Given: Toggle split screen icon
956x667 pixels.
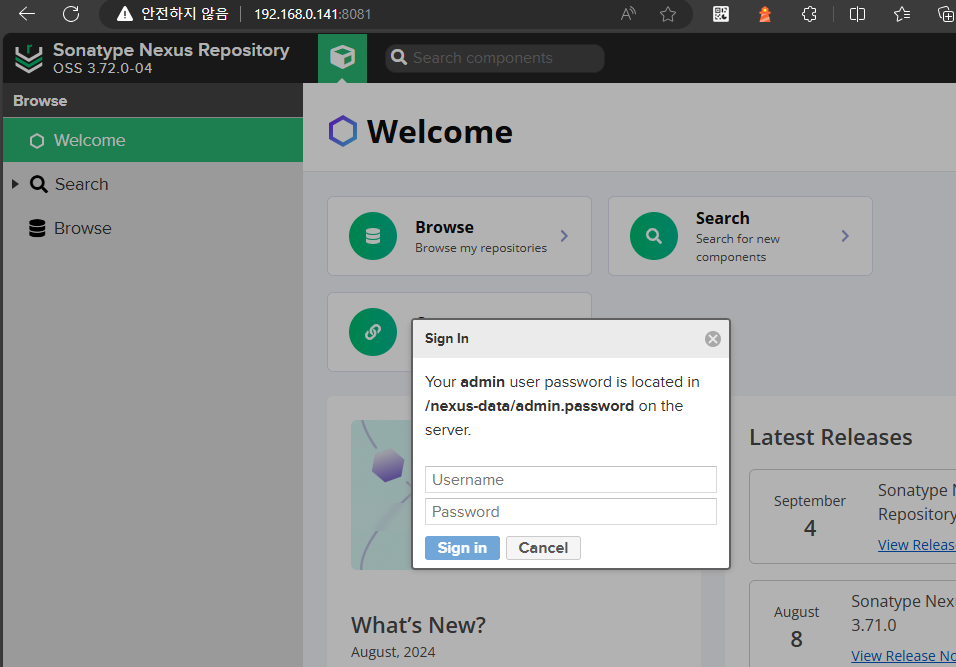Looking at the screenshot, I should tap(857, 14).
